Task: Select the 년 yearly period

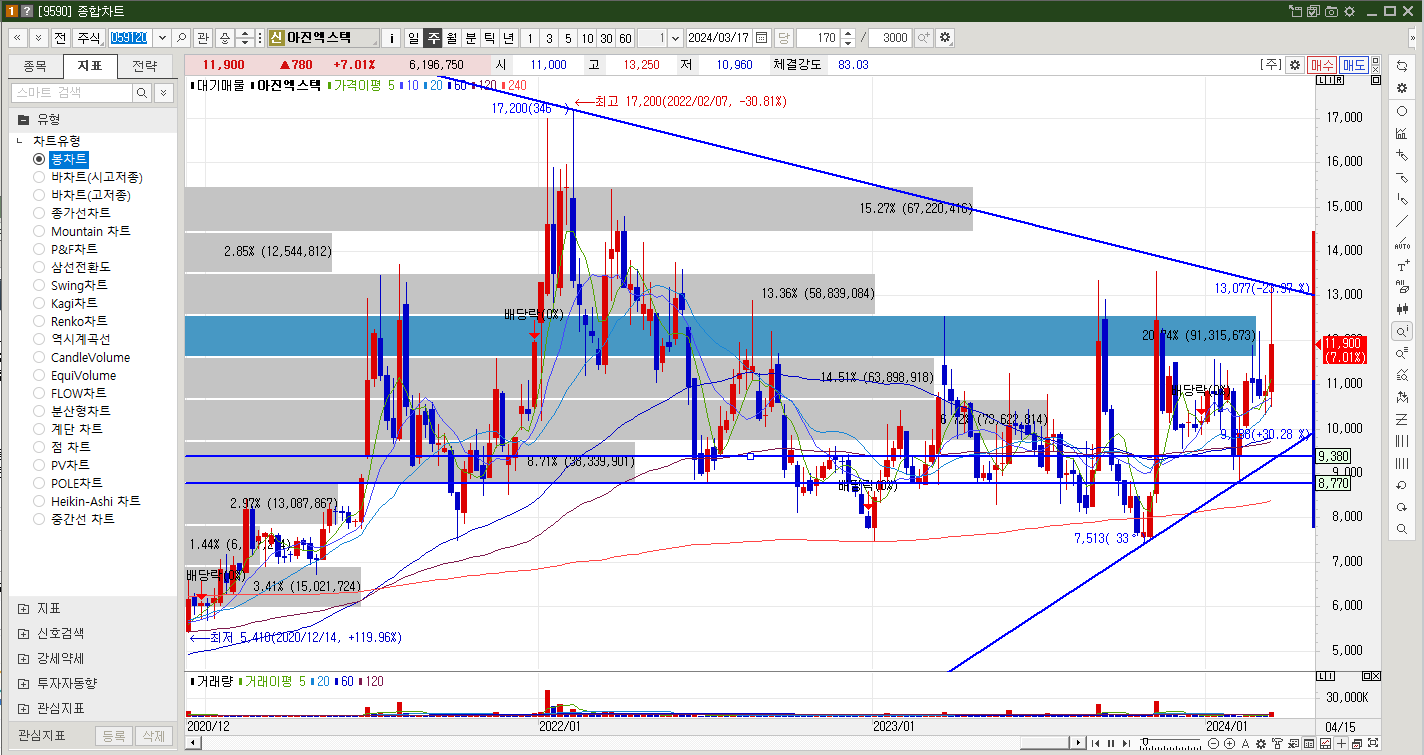Action: click(508, 38)
